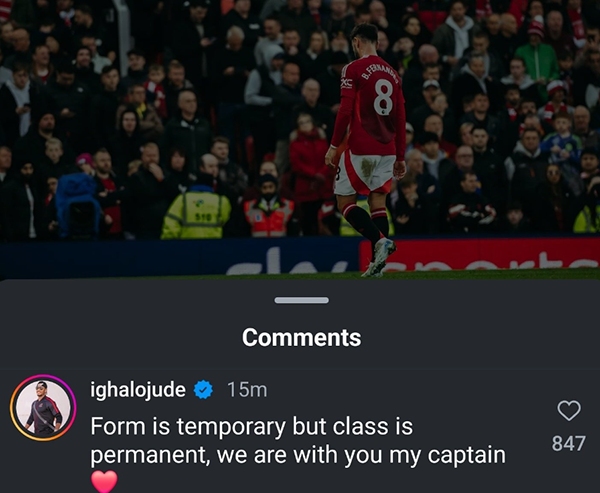View the 847 likes count
Image resolution: width=600 pixels, height=493 pixels.
569,444
